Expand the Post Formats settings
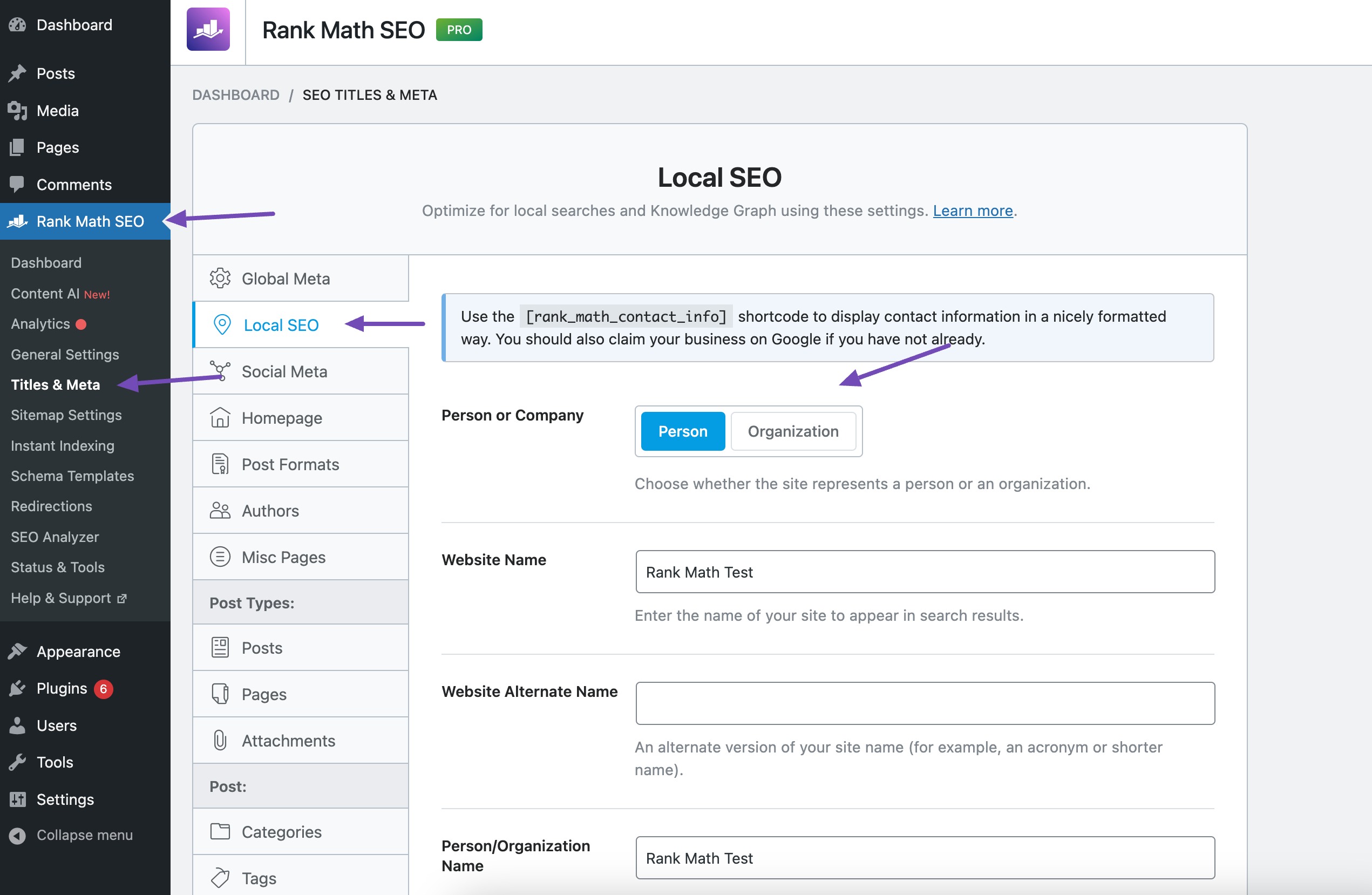1372x895 pixels. click(290, 464)
